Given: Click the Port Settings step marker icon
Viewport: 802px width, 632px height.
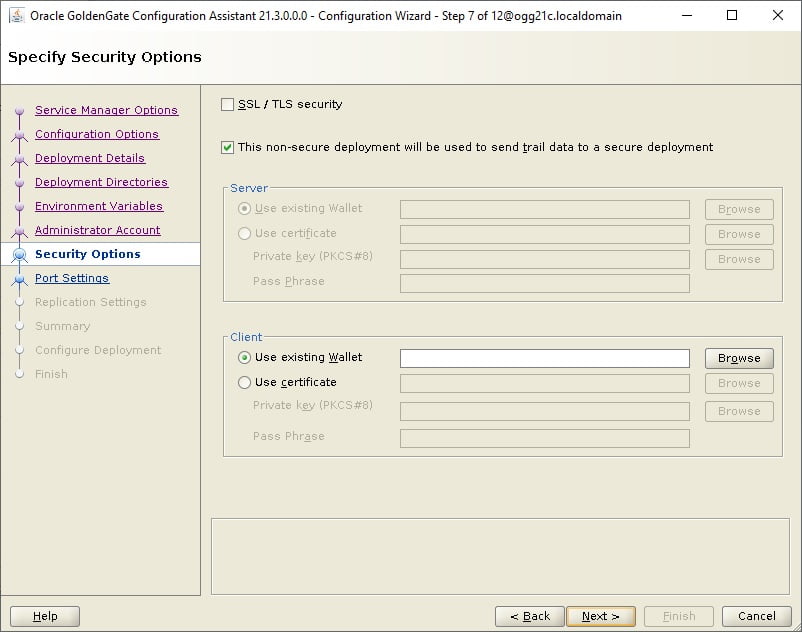Looking at the screenshot, I should (19, 279).
